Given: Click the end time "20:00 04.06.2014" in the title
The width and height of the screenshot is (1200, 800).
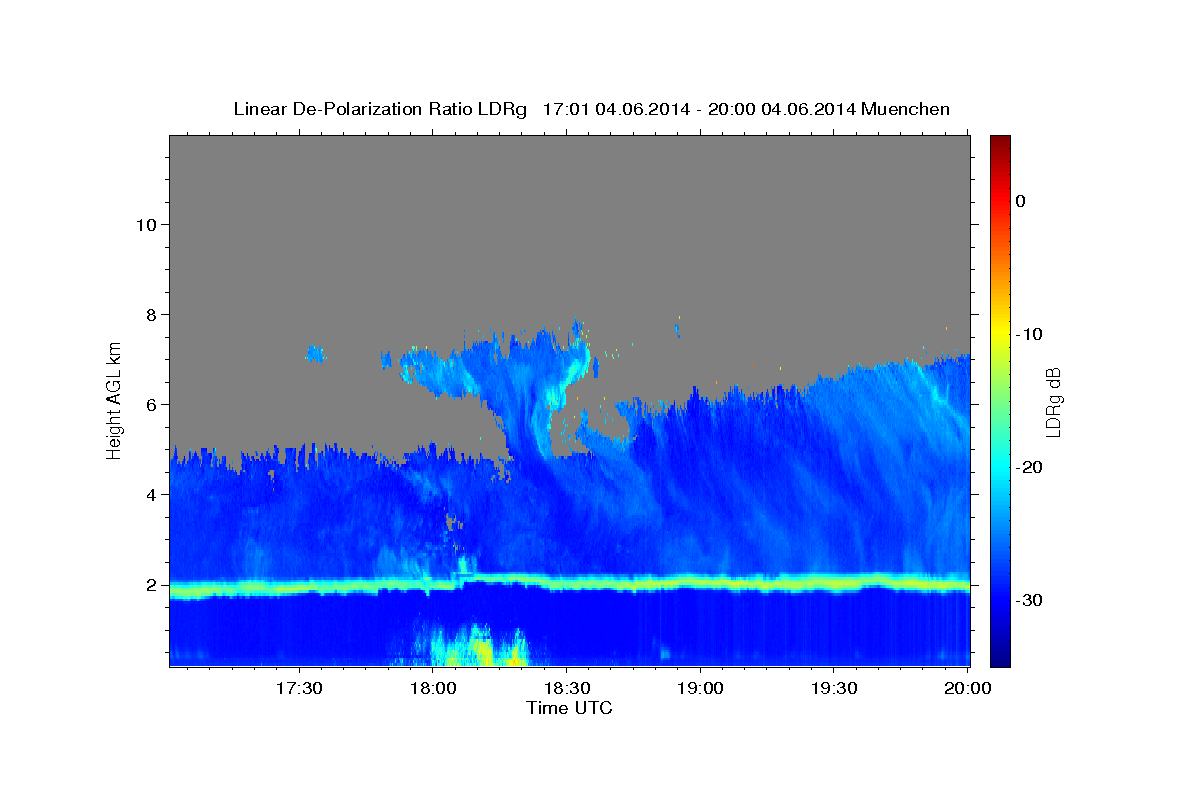Looking at the screenshot, I should tap(782, 109).
